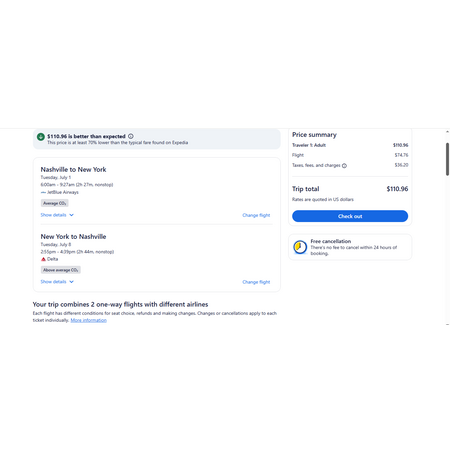Change the JetBlue Nashville to New York flight
Screen dimensions: 450x450
[256, 215]
